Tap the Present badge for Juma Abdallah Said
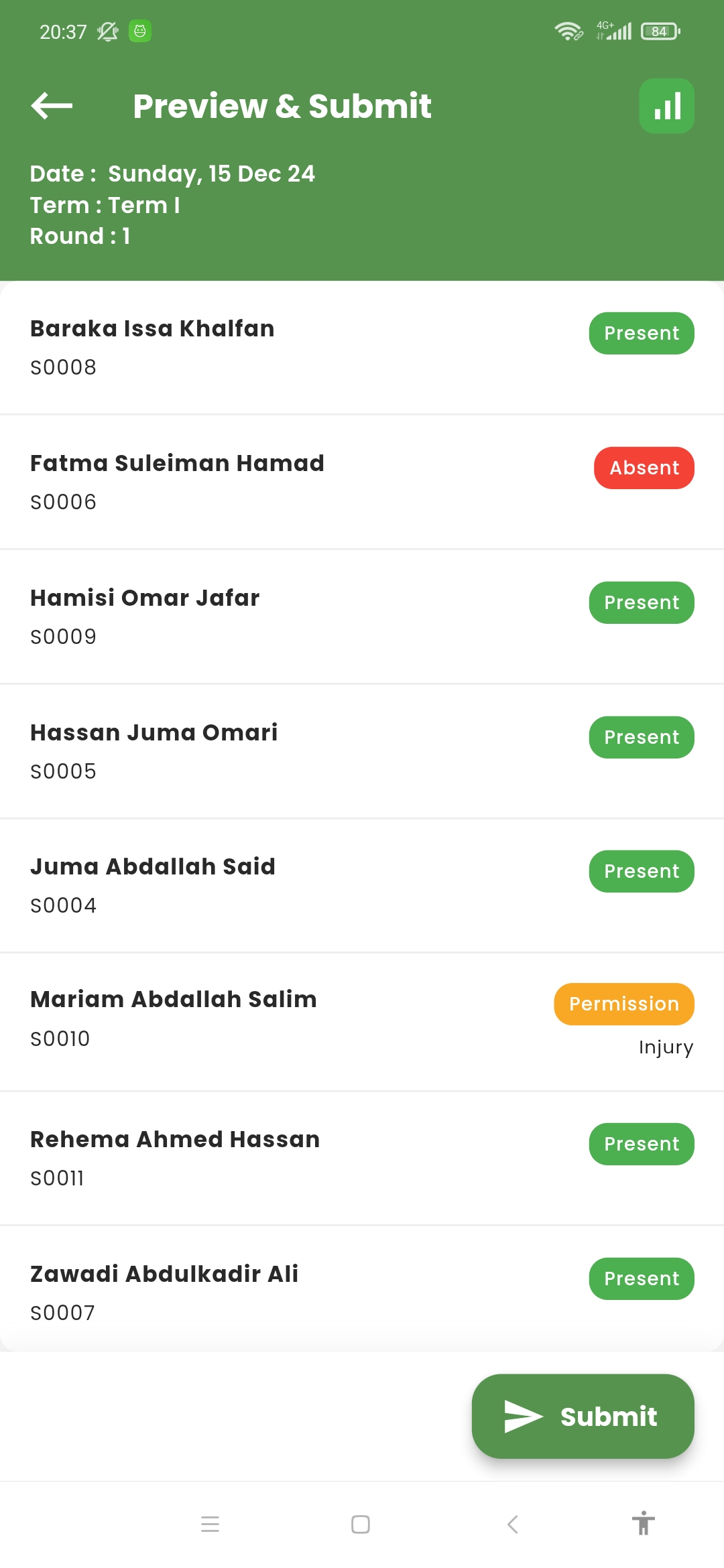 click(x=642, y=871)
